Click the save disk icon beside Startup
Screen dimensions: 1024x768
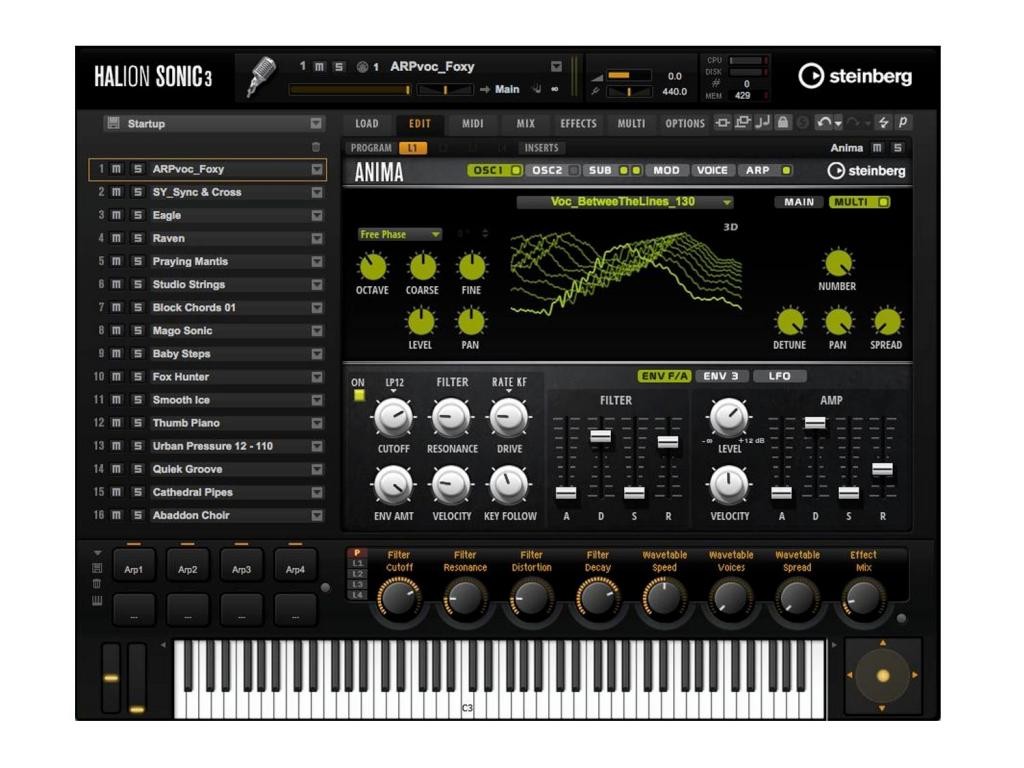pos(114,123)
